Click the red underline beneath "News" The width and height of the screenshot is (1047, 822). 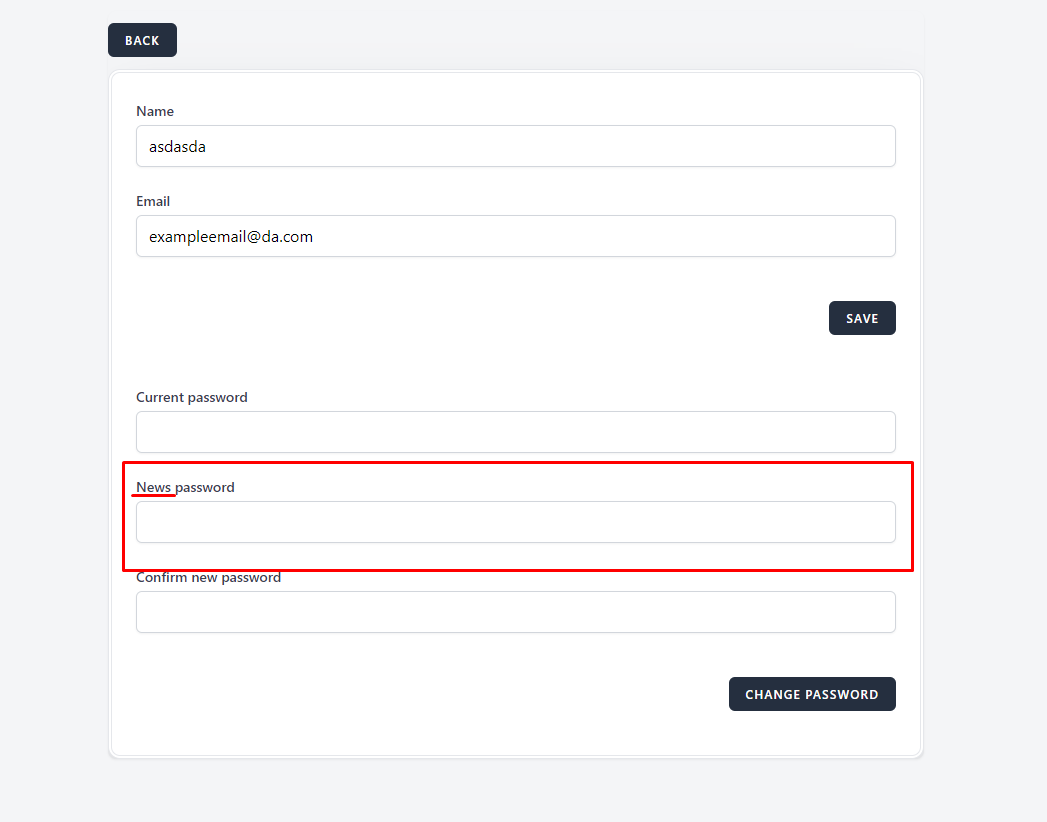tap(154, 495)
